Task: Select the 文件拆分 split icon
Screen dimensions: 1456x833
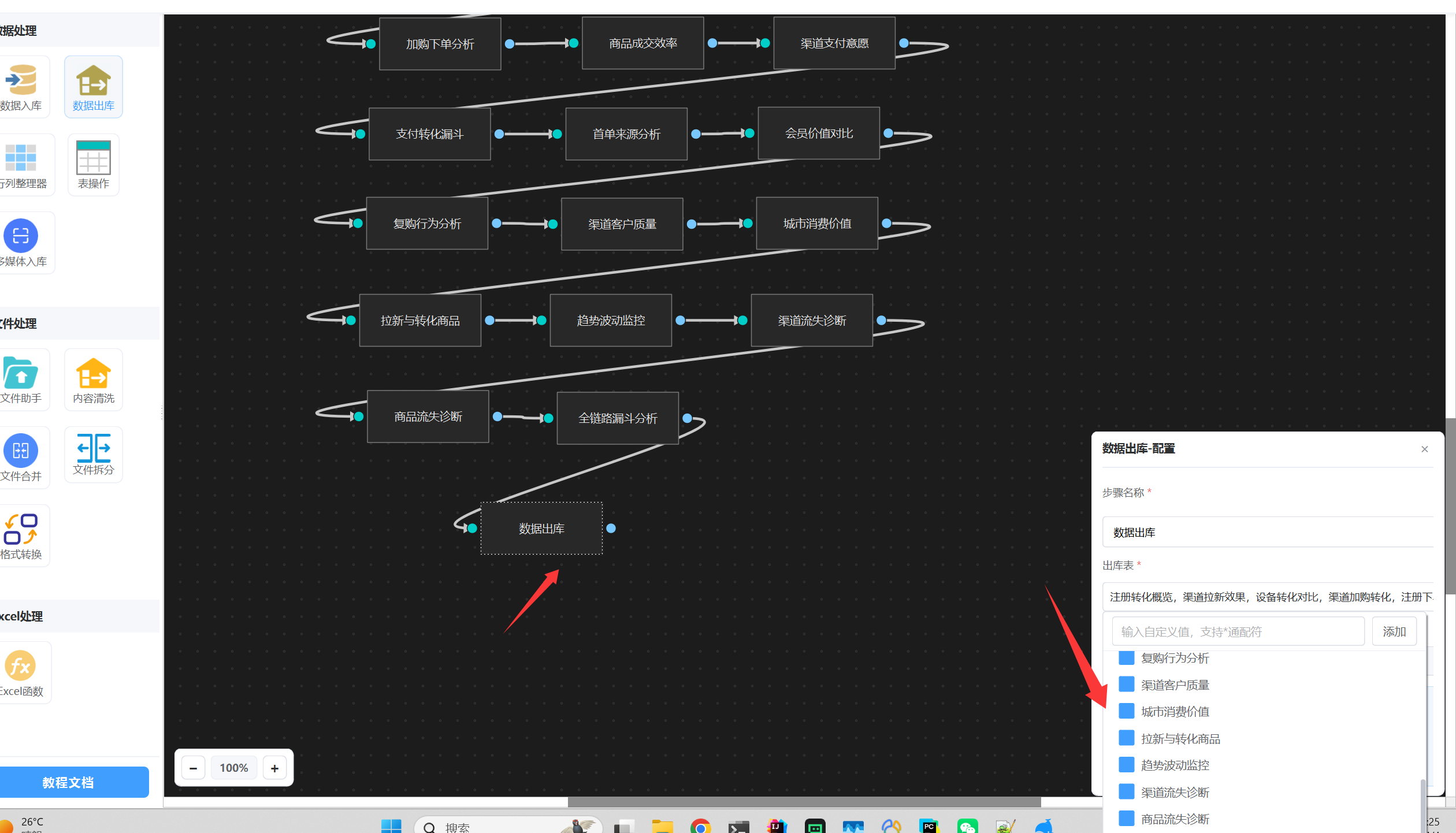Action: click(x=93, y=448)
